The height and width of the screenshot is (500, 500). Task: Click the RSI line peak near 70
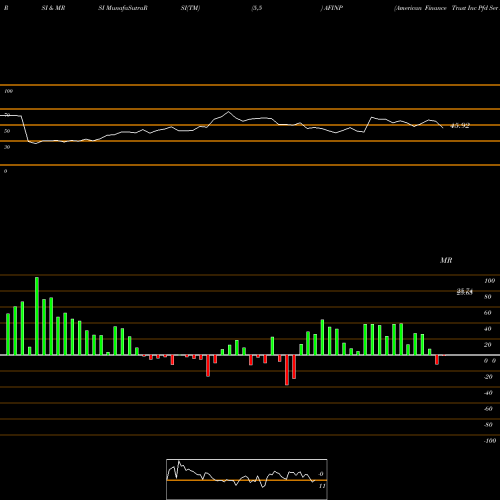[228, 112]
